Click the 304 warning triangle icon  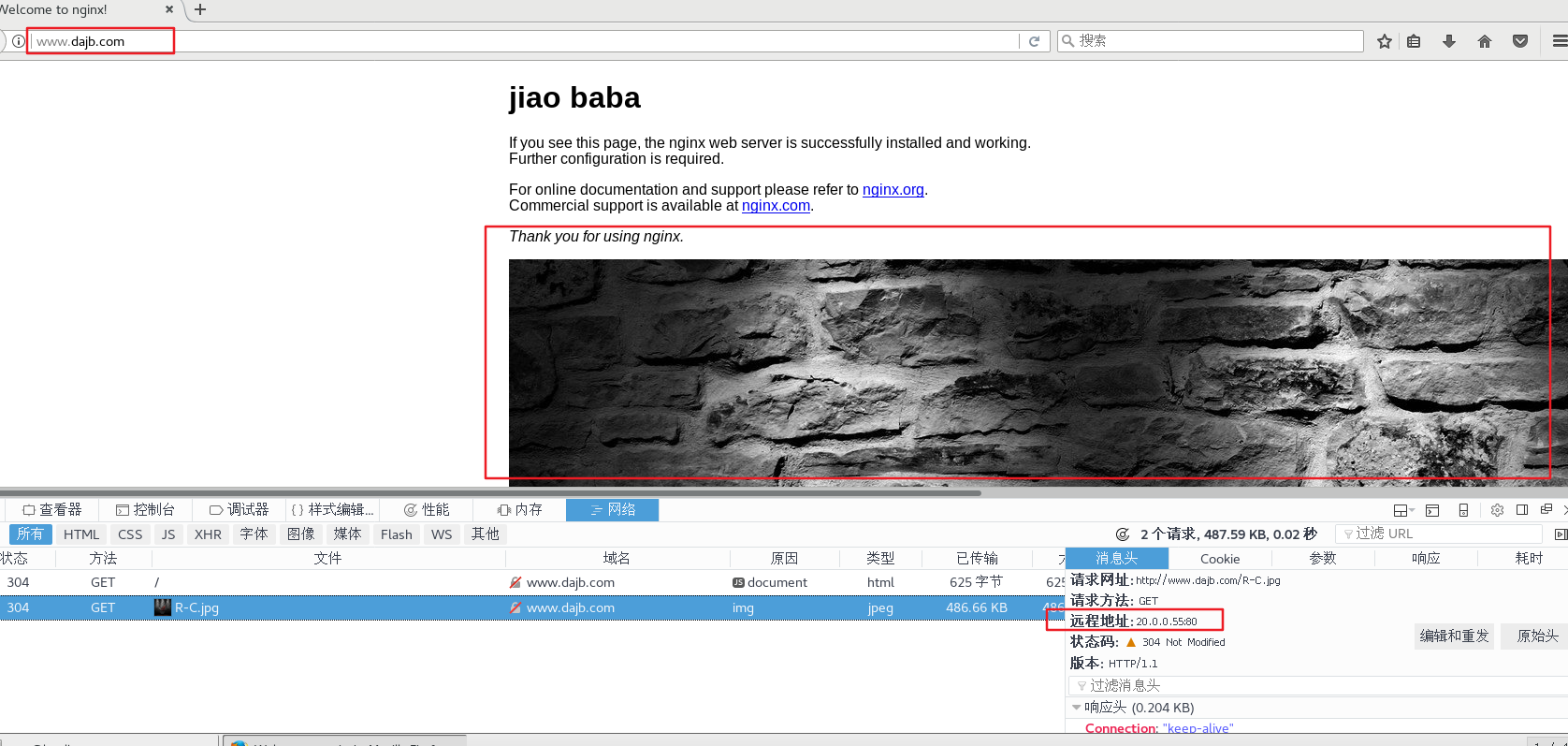coord(1131,642)
